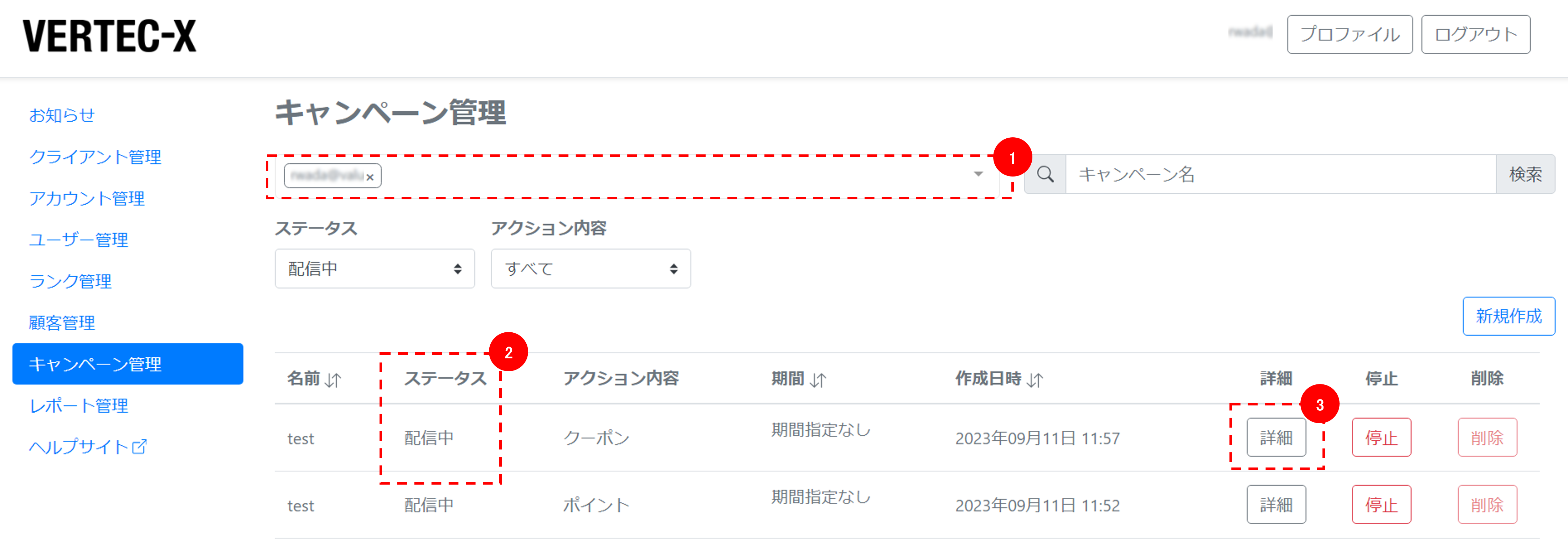Stop the ポイント campaign with 停止

tap(1381, 505)
